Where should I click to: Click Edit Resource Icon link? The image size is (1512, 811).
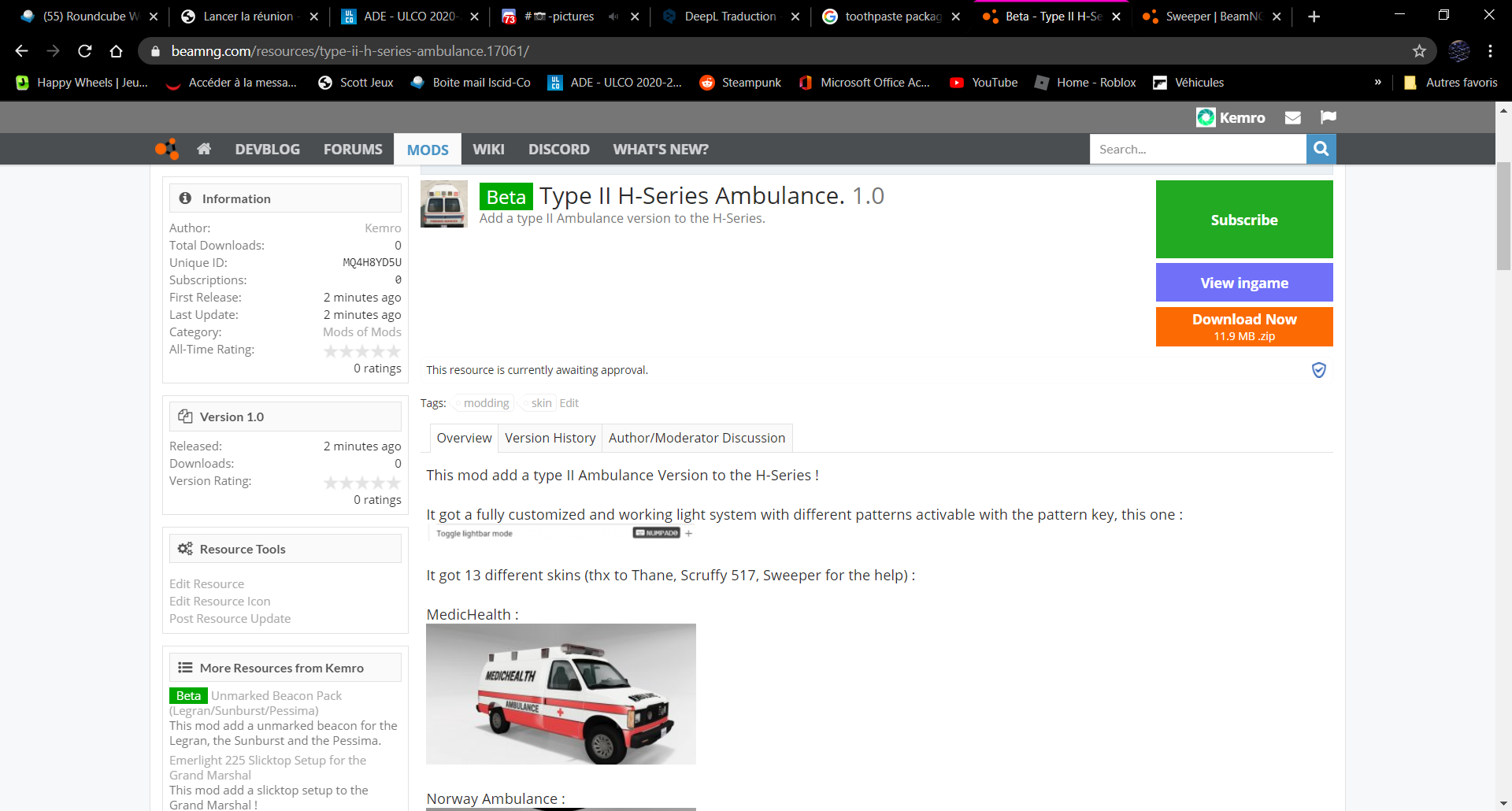coord(220,601)
